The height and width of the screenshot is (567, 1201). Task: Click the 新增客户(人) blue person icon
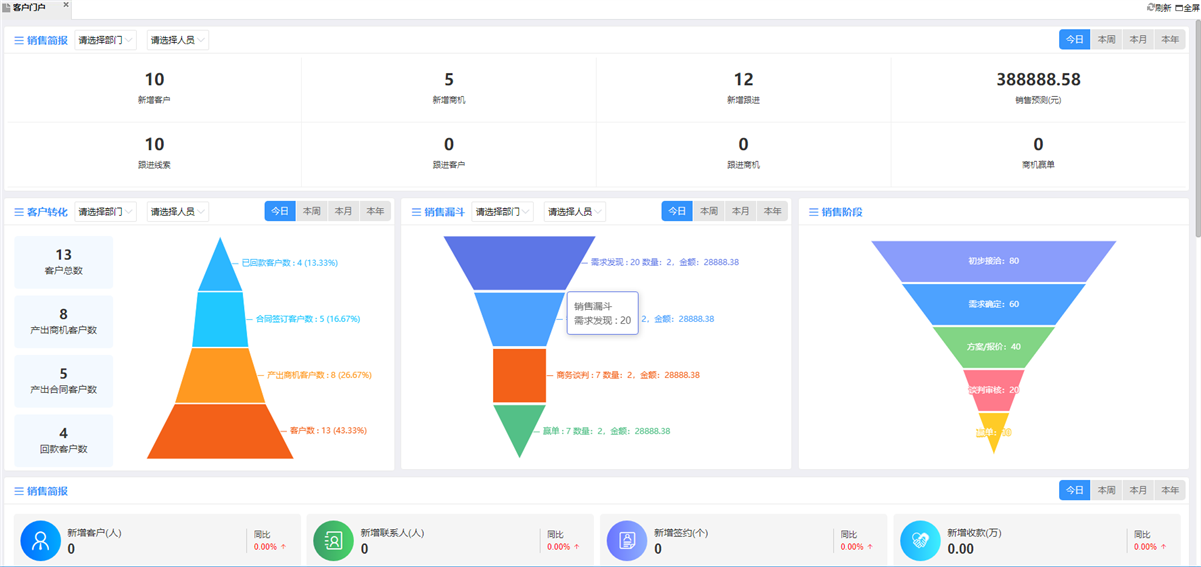pyautogui.click(x=41, y=541)
